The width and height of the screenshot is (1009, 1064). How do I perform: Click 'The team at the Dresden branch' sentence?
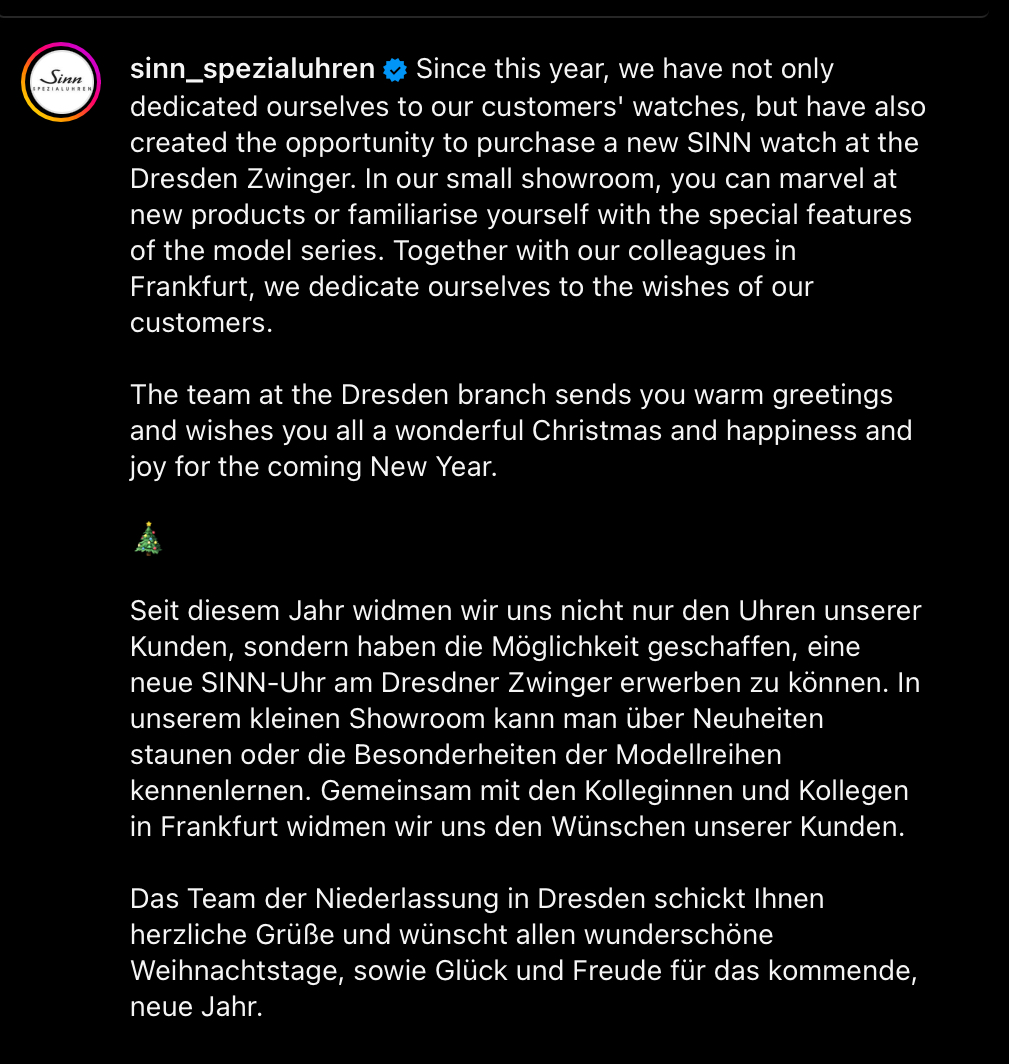(x=338, y=394)
